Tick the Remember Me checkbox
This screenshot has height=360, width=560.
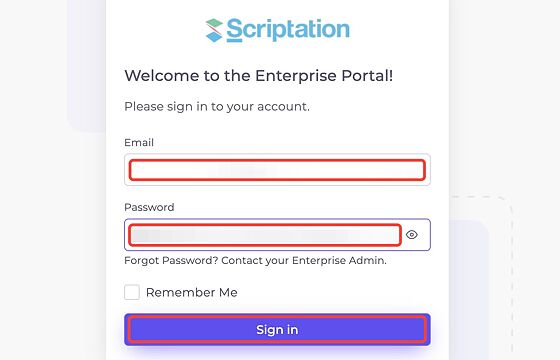click(132, 292)
